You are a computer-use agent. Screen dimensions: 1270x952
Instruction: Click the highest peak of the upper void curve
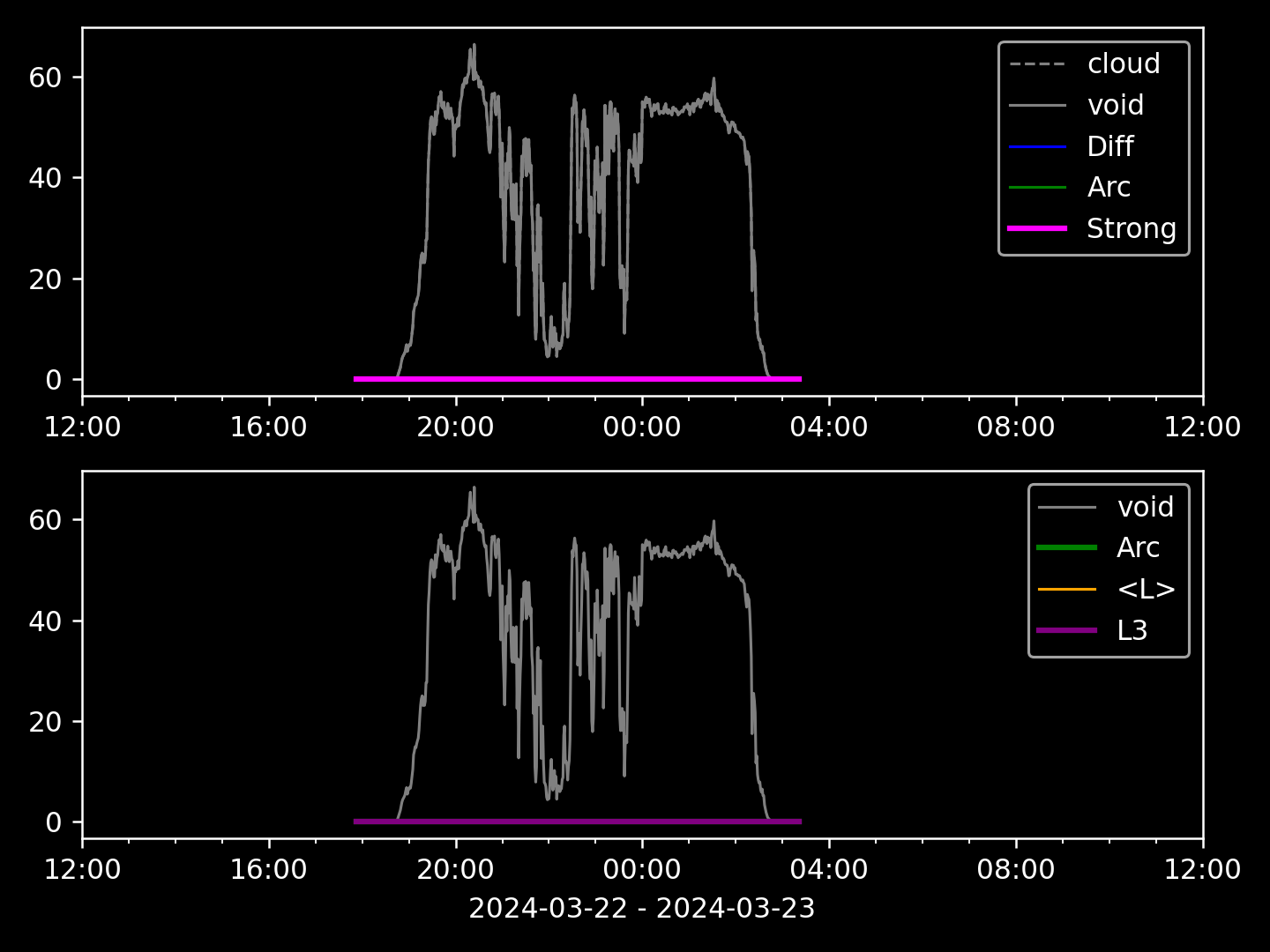tap(474, 45)
